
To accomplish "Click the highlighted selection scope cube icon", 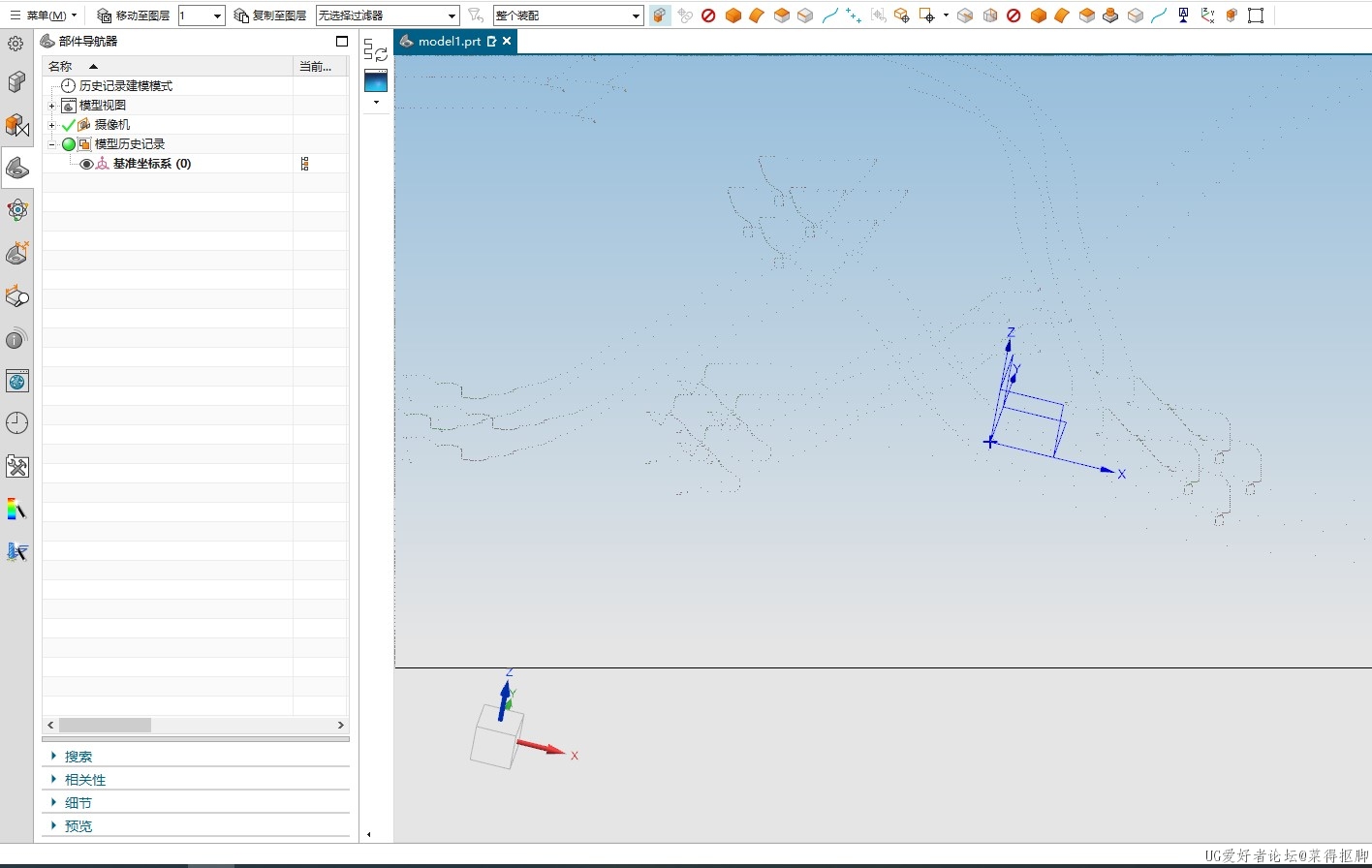I will click(x=660, y=15).
